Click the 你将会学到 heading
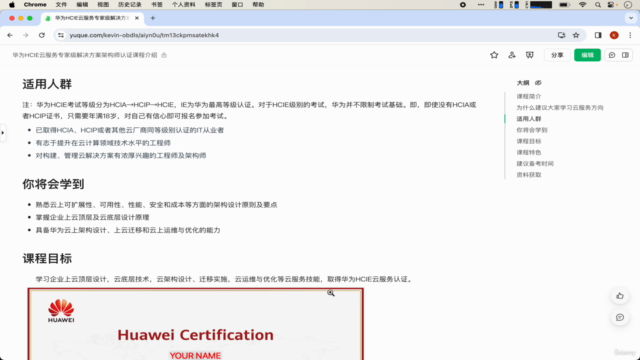 click(x=53, y=184)
